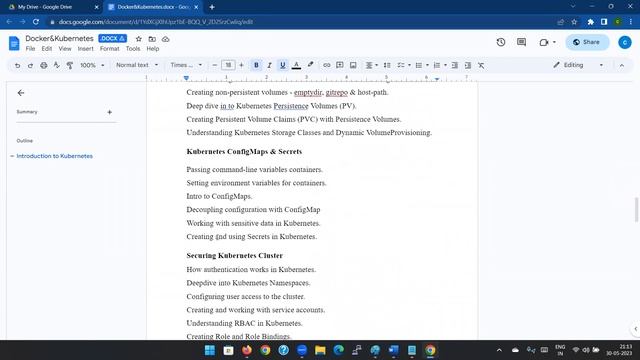The image size is (640, 360).
Task: Open the Tools menu
Action: 133,49
